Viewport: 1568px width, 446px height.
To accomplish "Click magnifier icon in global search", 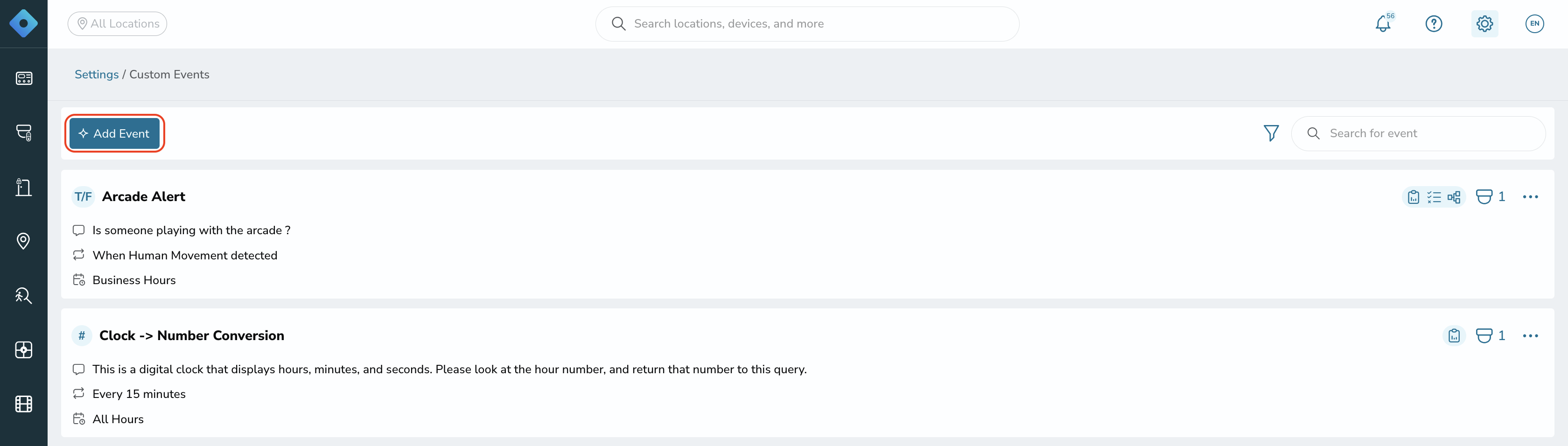I will click(x=618, y=24).
